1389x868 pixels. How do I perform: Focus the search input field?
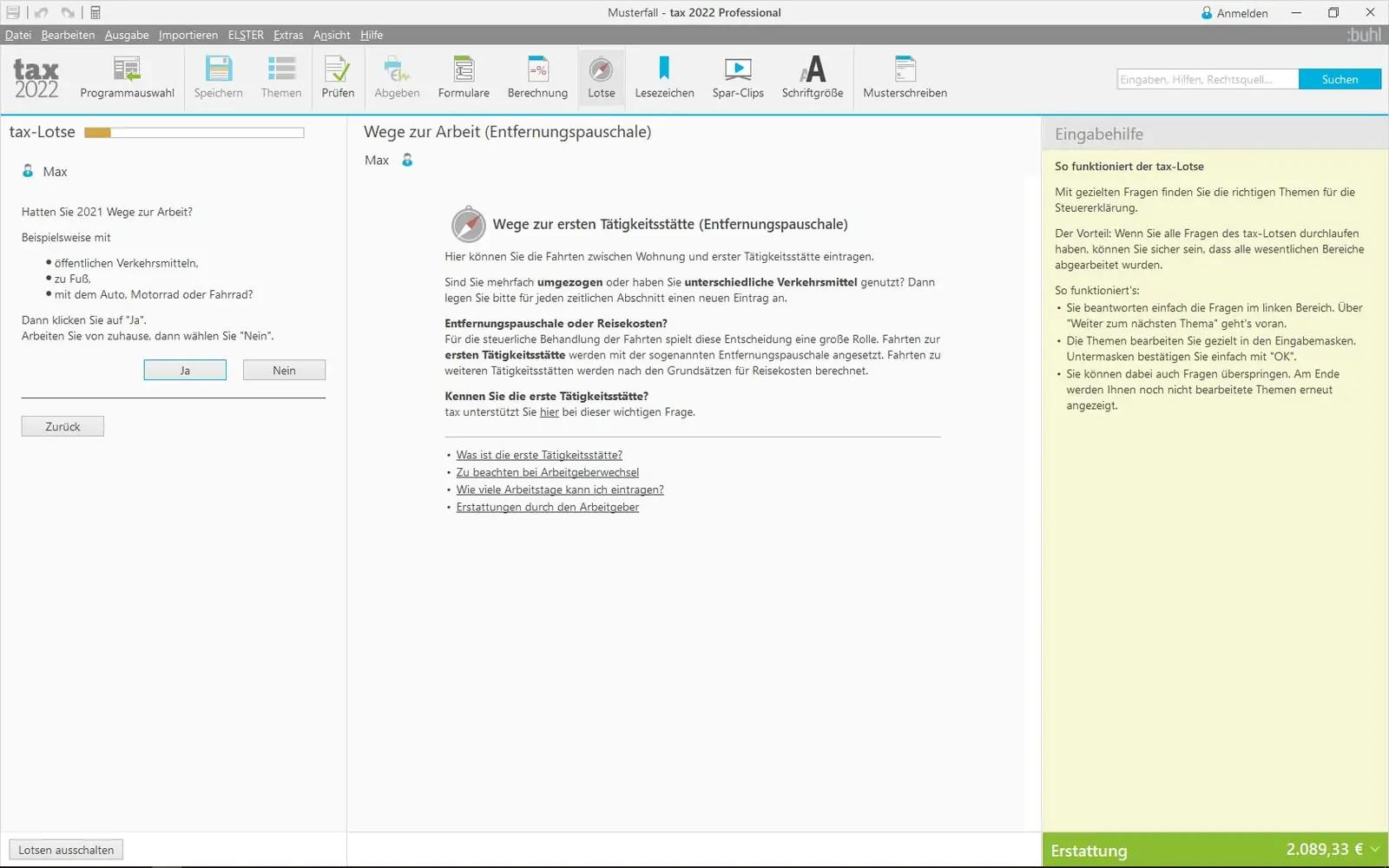(1208, 79)
